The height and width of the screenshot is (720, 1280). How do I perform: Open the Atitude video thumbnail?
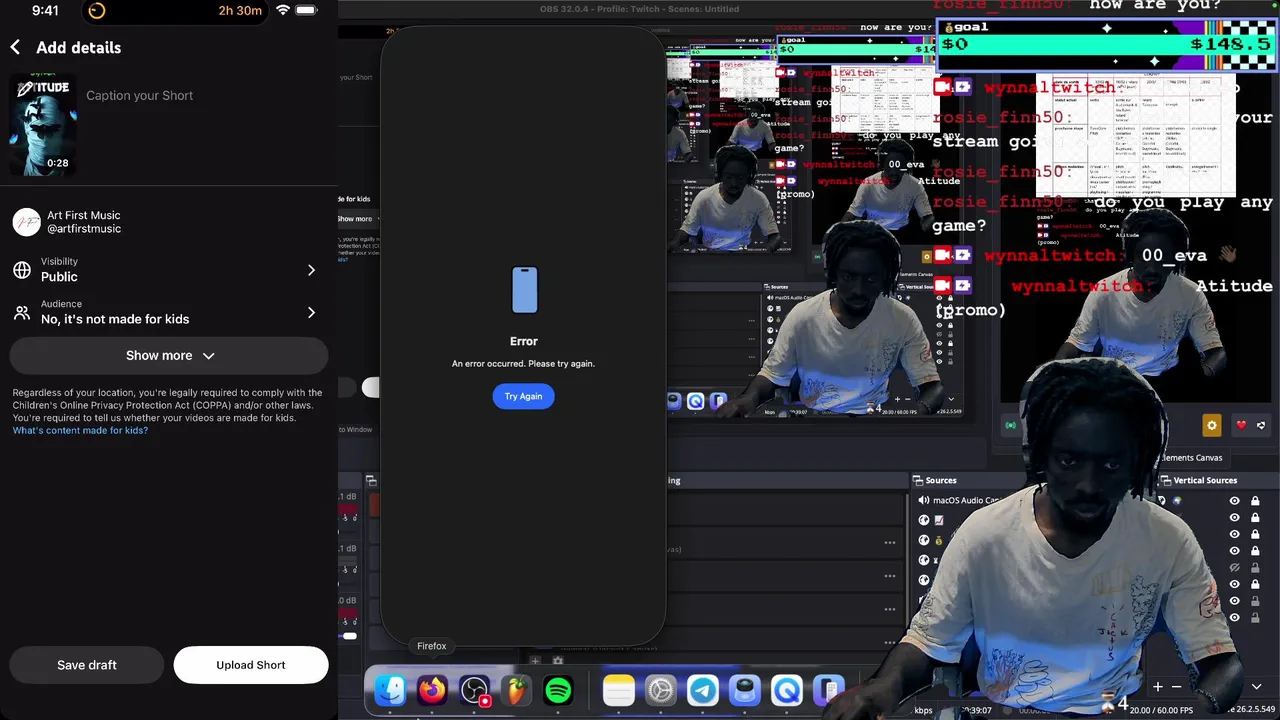point(43,124)
